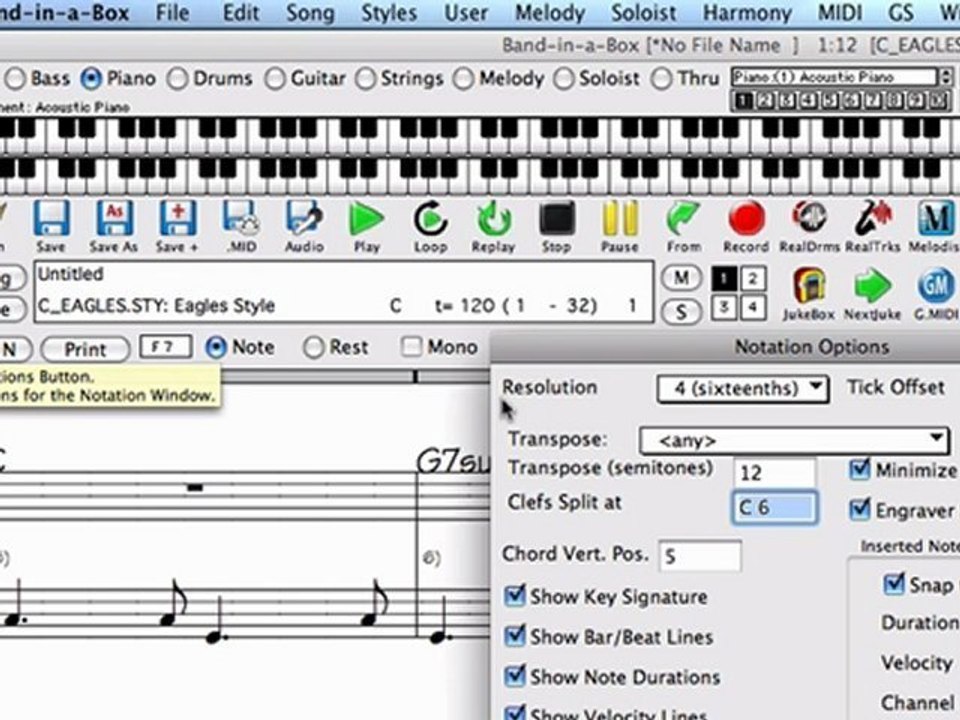Choose the Rest entry radio button
This screenshot has width=960, height=720.
click(x=313, y=348)
